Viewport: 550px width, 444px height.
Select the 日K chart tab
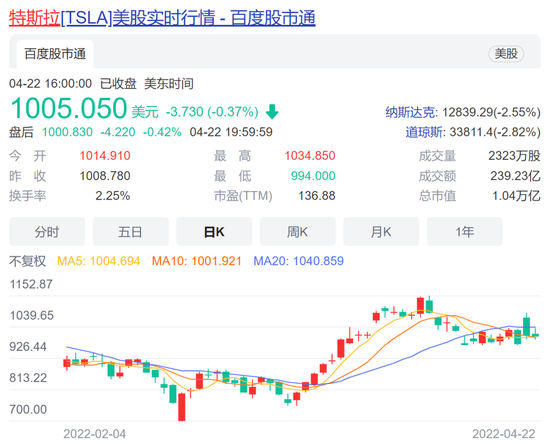(214, 231)
